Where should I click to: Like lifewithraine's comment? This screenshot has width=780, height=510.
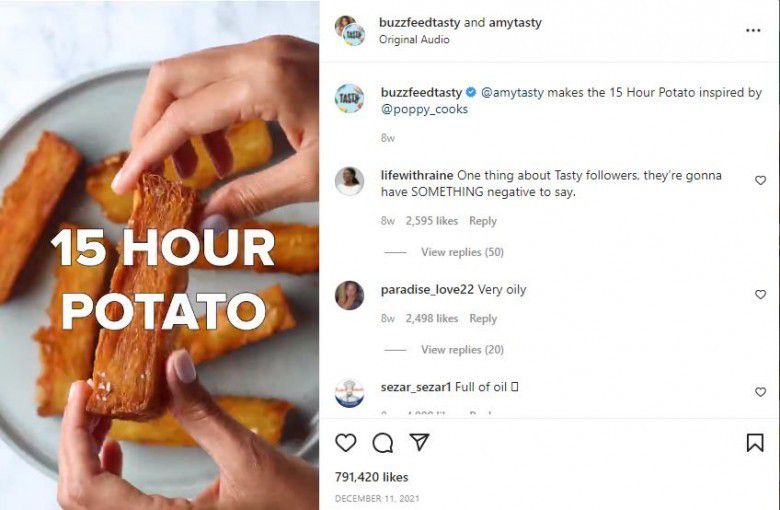tap(760, 181)
